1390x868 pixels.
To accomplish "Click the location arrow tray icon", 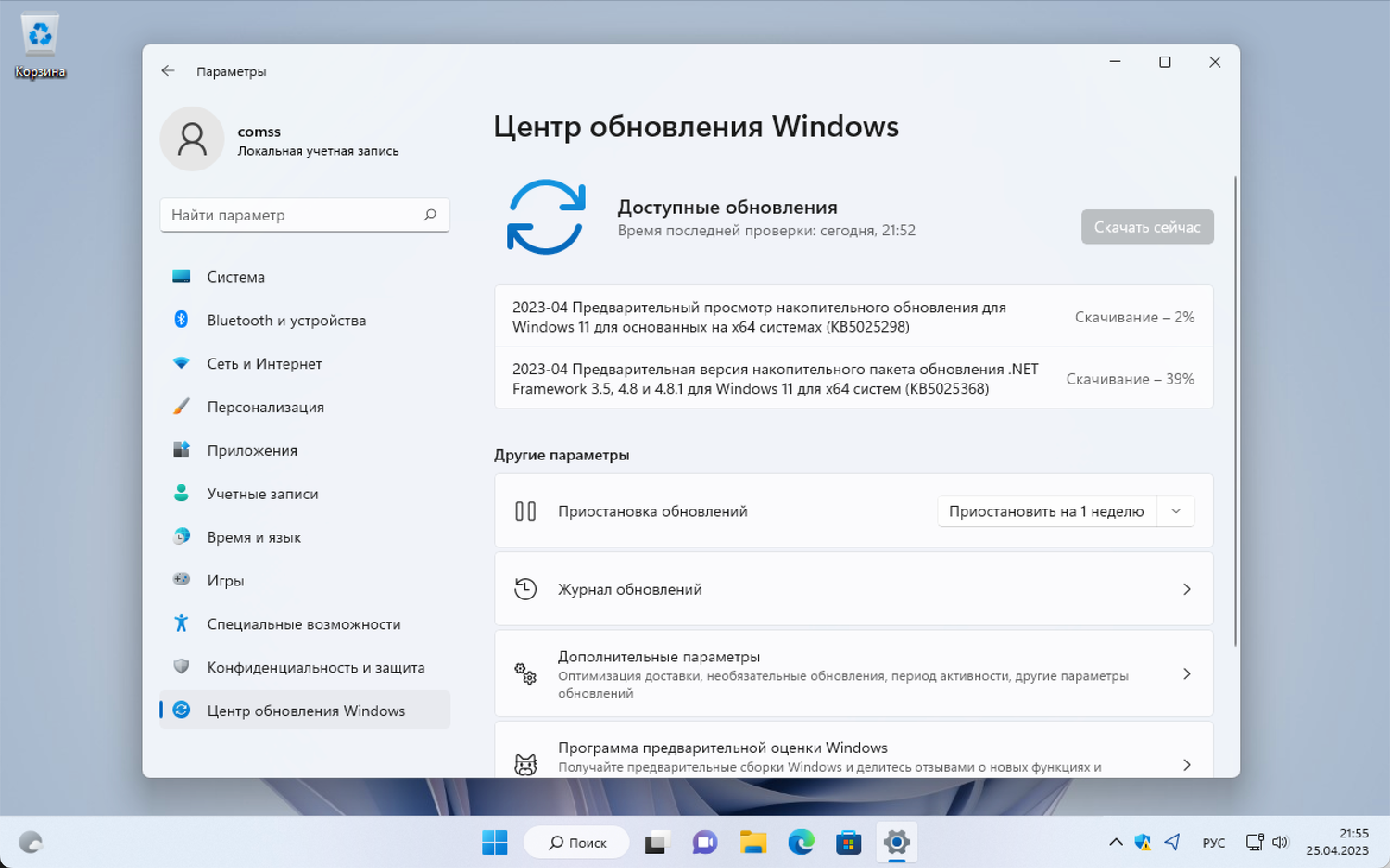I will click(1172, 842).
